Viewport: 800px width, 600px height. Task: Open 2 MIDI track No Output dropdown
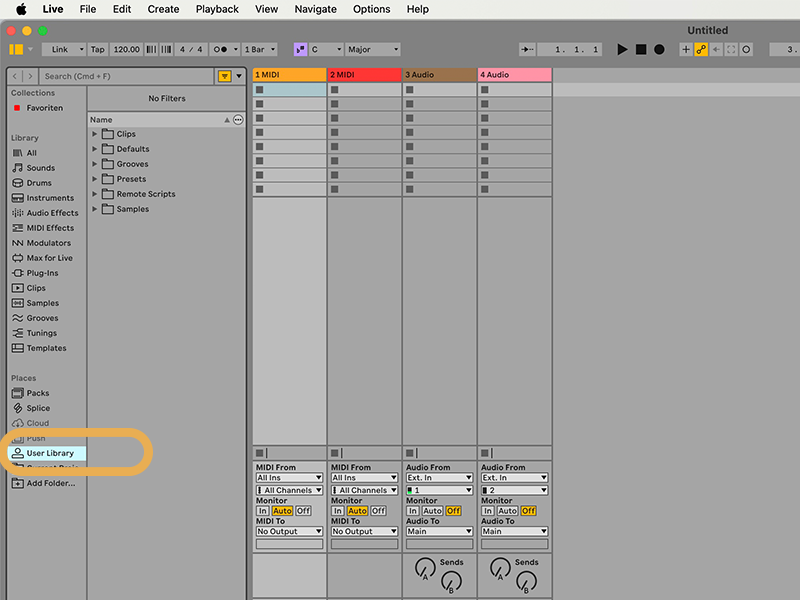[364, 531]
